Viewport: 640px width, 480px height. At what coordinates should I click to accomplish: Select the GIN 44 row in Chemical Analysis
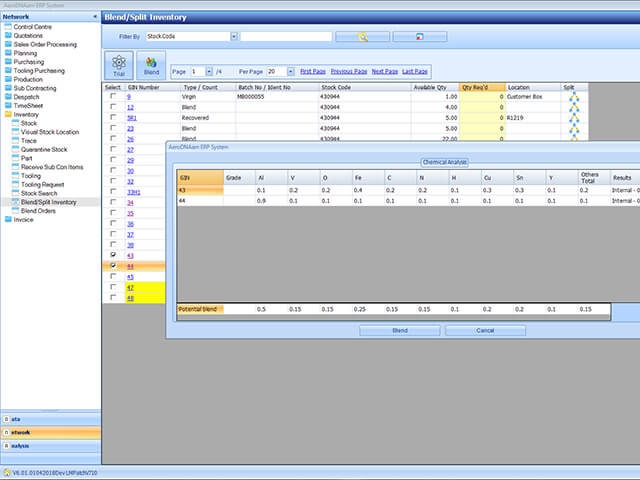408,201
